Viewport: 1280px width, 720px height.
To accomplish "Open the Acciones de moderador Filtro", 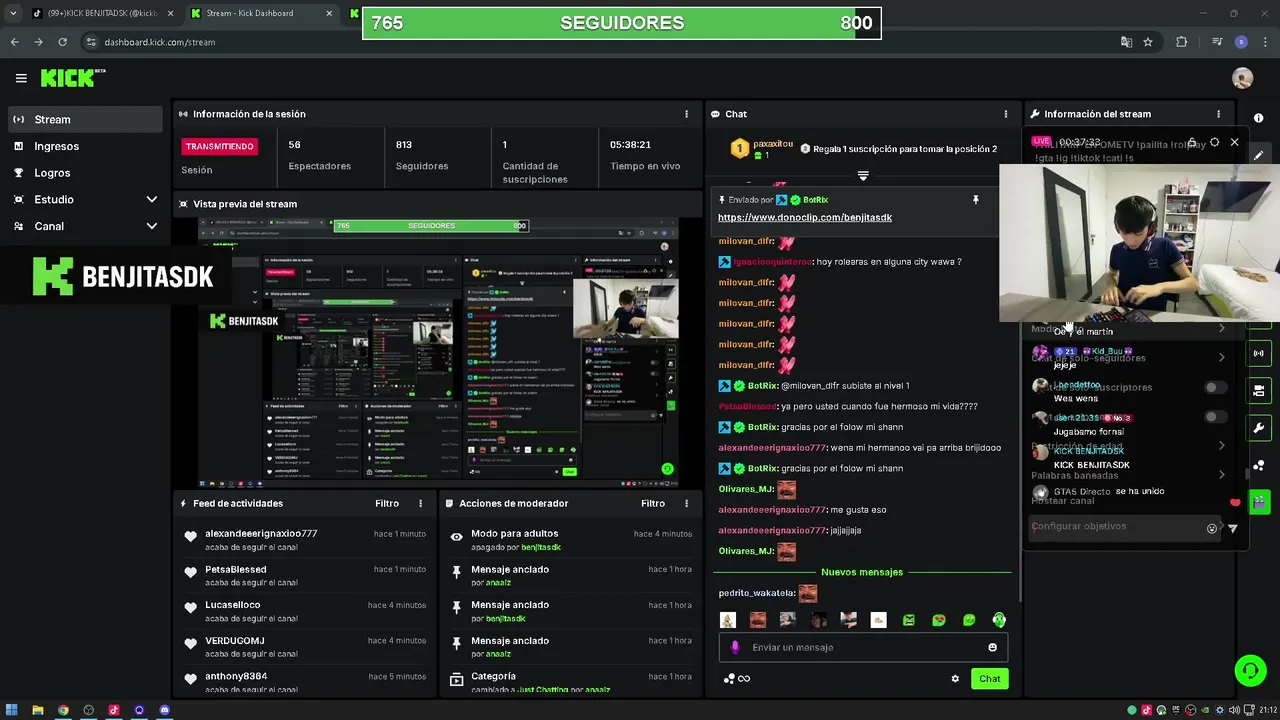I will 653,503.
